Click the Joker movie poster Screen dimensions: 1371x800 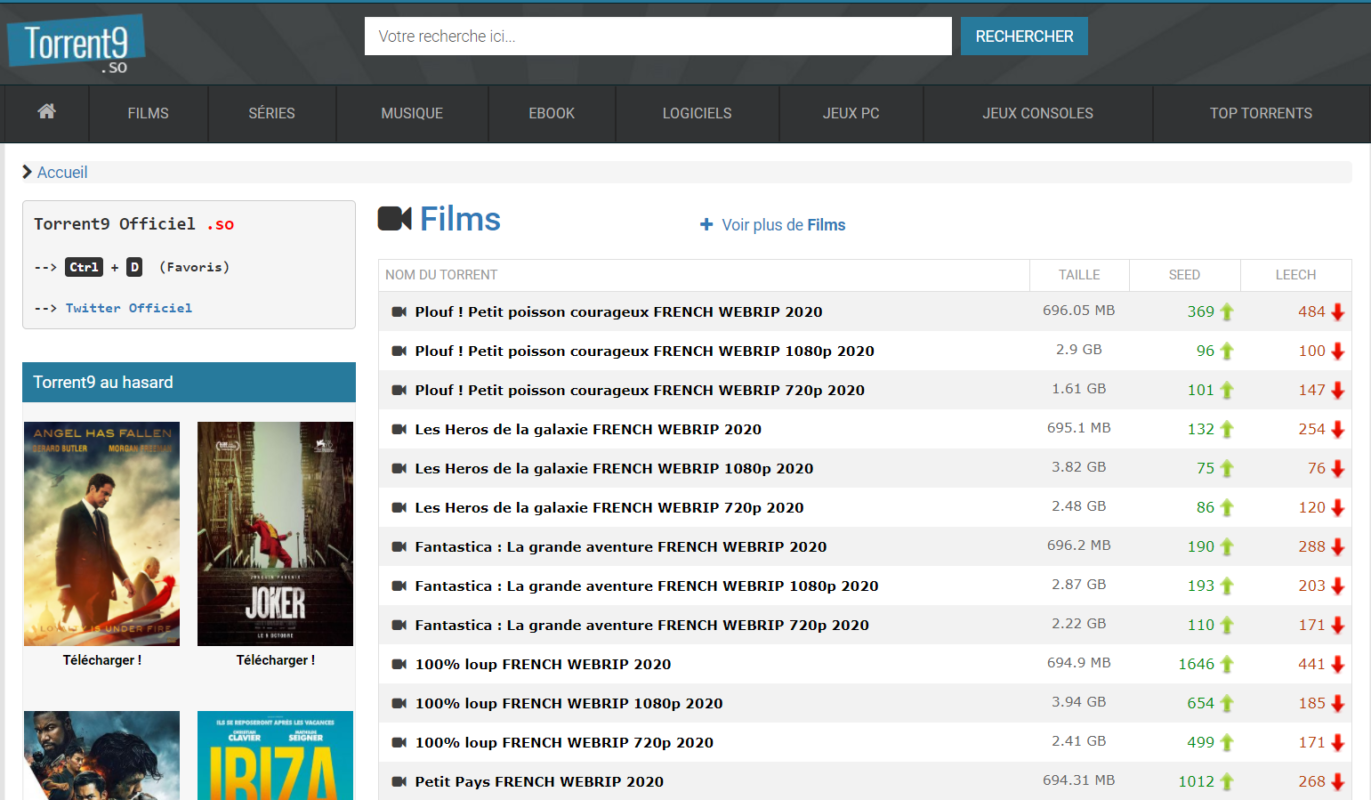(x=275, y=534)
